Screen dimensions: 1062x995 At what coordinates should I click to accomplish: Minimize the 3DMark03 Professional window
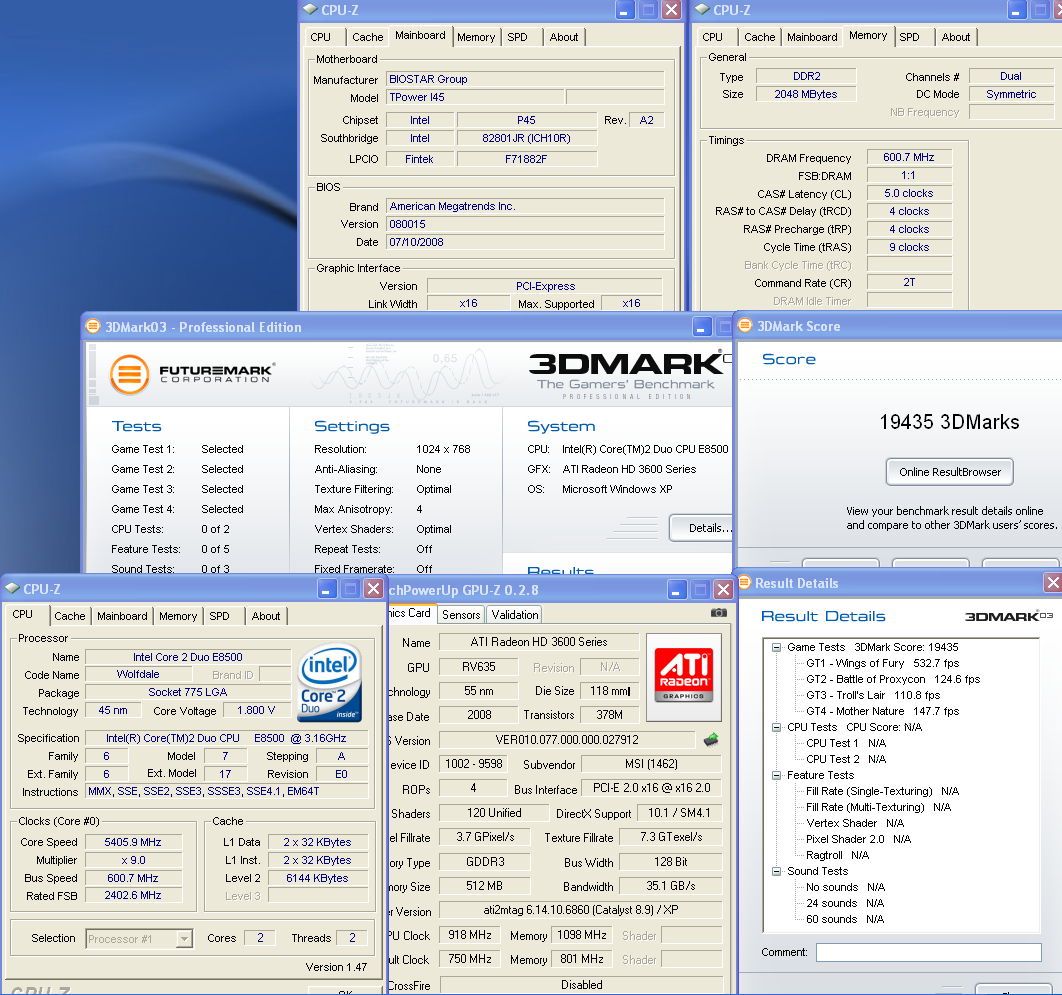[701, 326]
